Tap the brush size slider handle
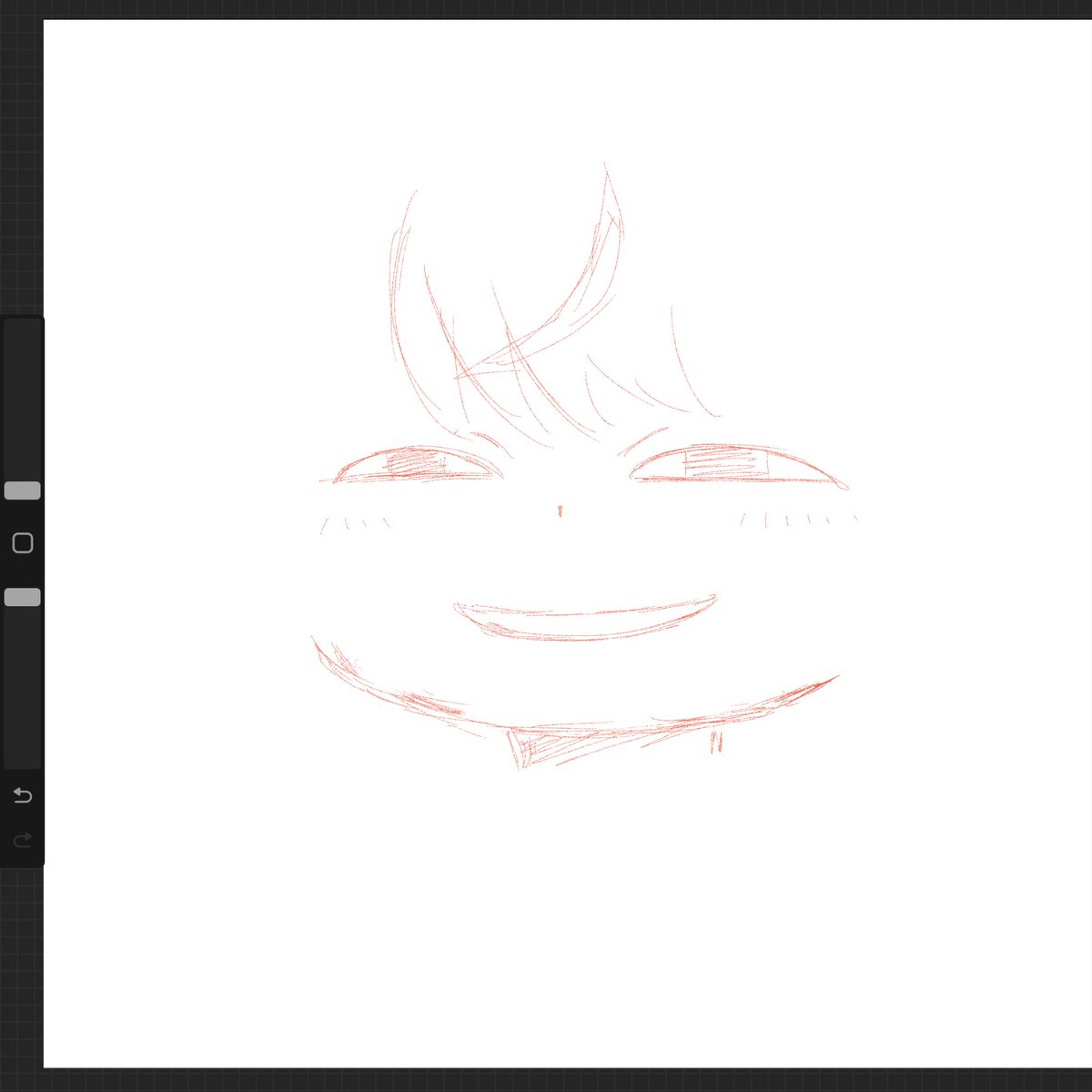This screenshot has width=1092, height=1092. click(x=22, y=490)
